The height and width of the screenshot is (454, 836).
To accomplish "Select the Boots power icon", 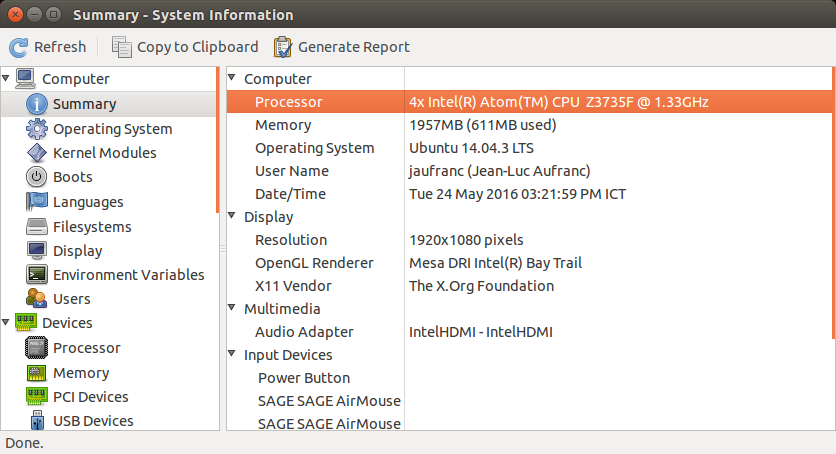I will click(36, 177).
